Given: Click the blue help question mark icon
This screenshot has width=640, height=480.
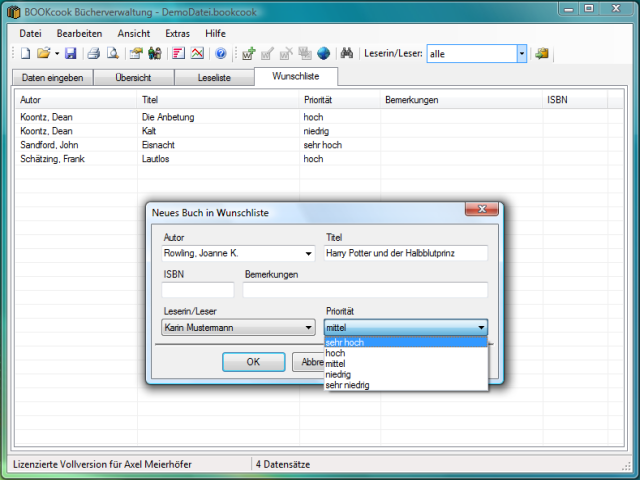Looking at the screenshot, I should (x=221, y=53).
